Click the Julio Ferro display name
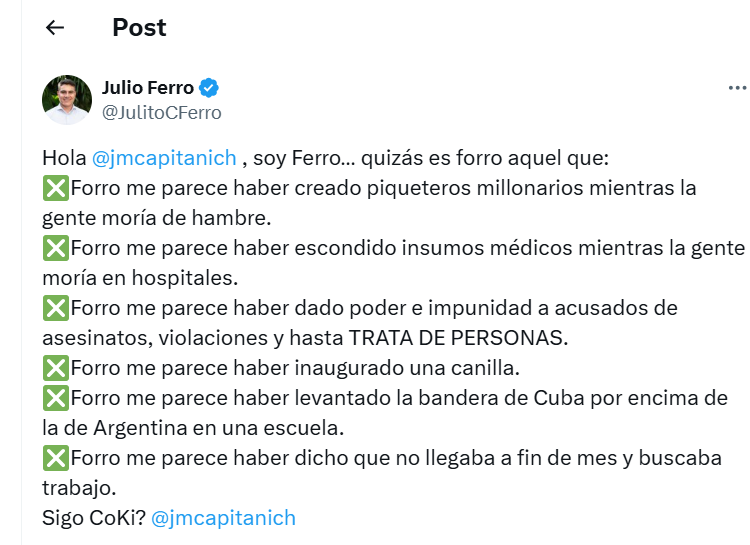750x545 pixels. point(148,88)
